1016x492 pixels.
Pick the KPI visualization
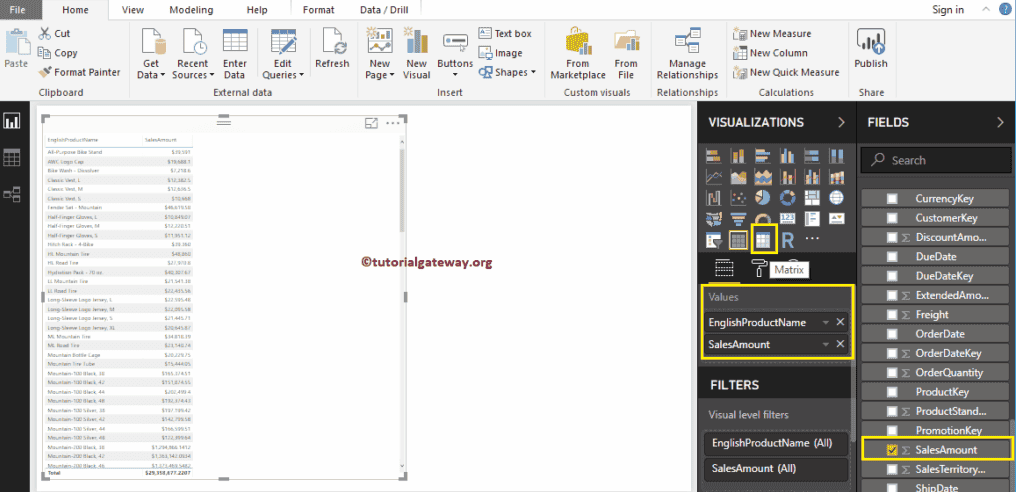pyautogui.click(x=837, y=218)
